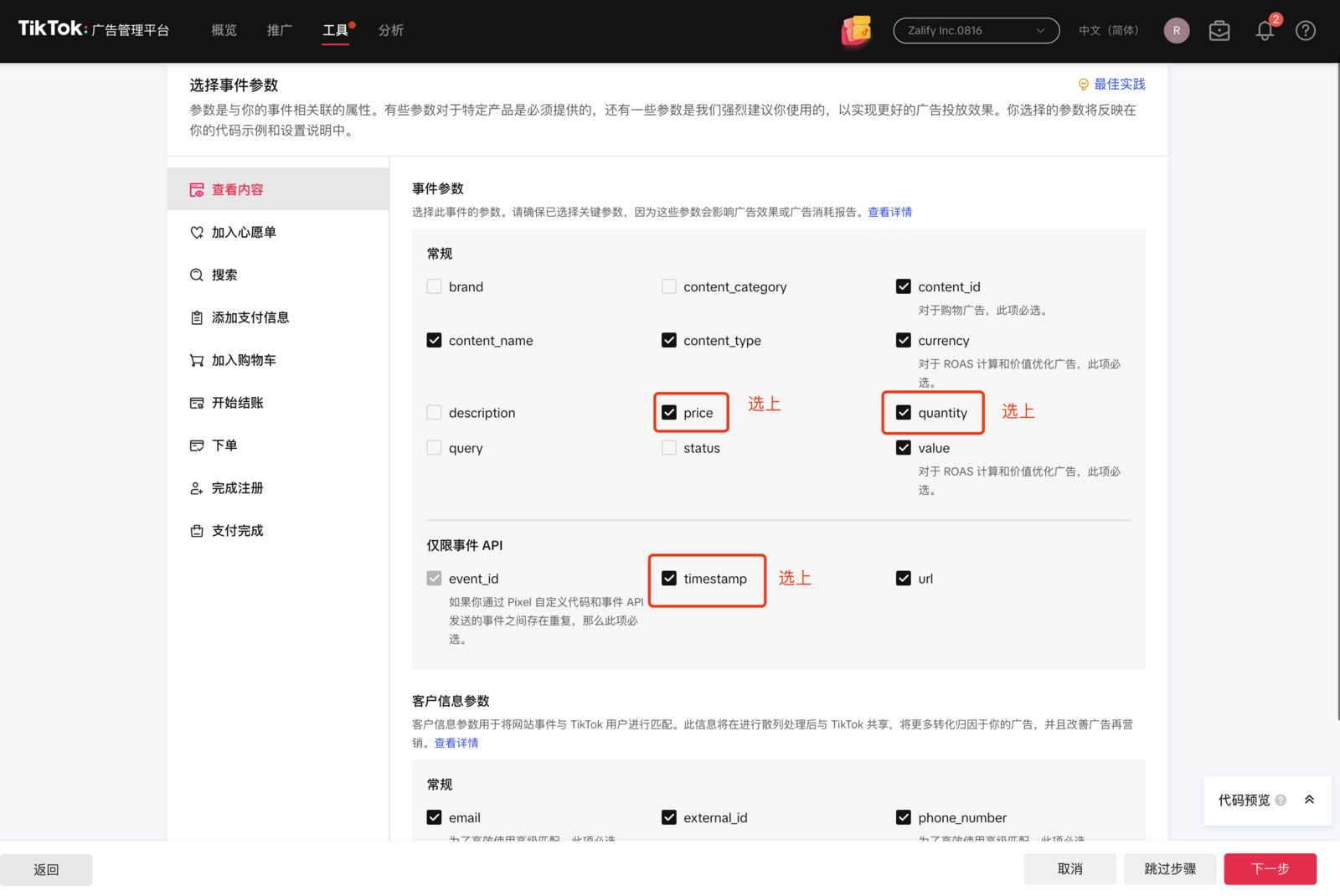Viewport: 1340px width, 896px height.
Task: Select the Add to Cart event
Action: pyautogui.click(x=243, y=360)
